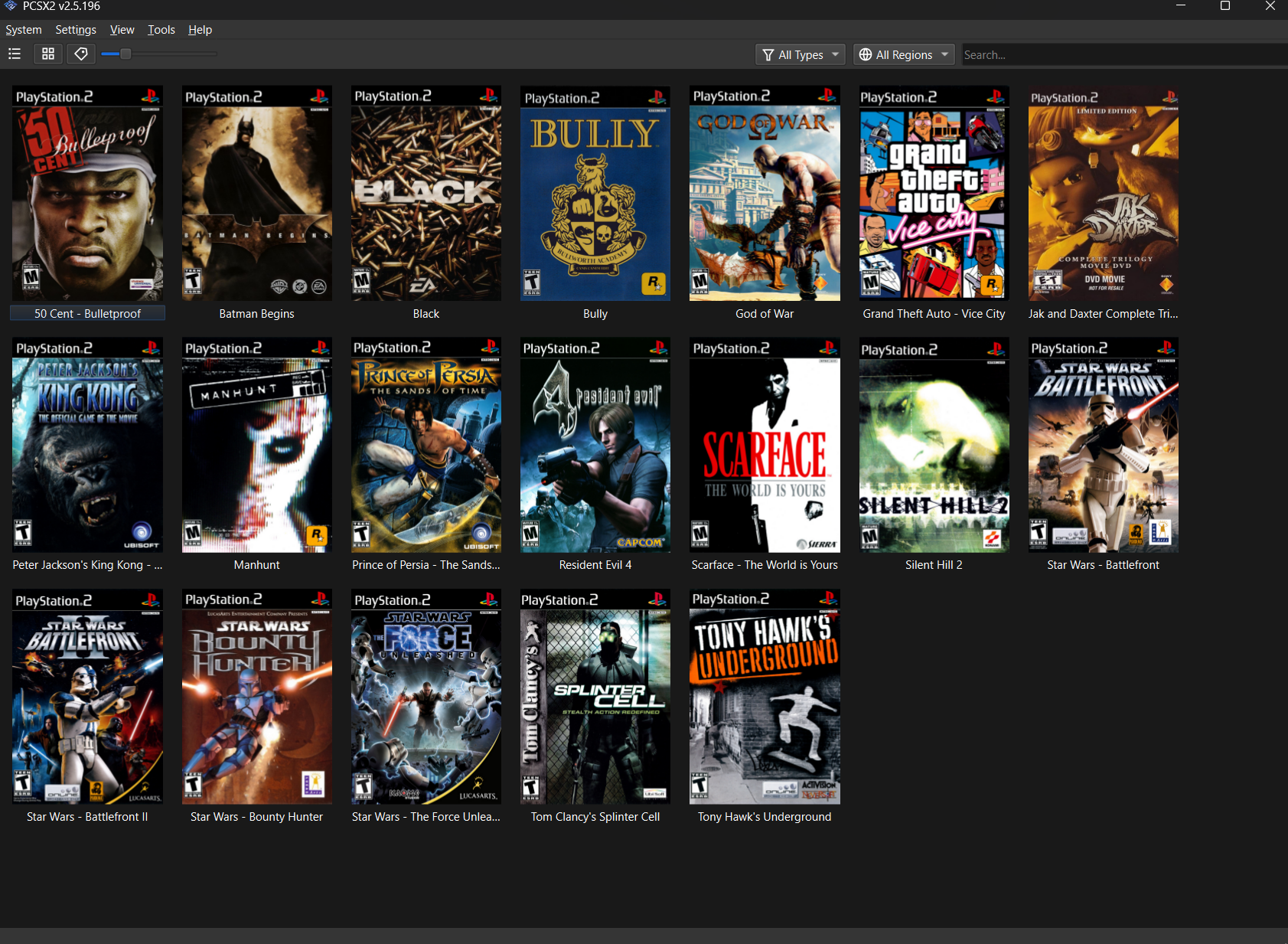Open the All Regions filter dropdown
The width and height of the screenshot is (1288, 944).
pos(904,54)
